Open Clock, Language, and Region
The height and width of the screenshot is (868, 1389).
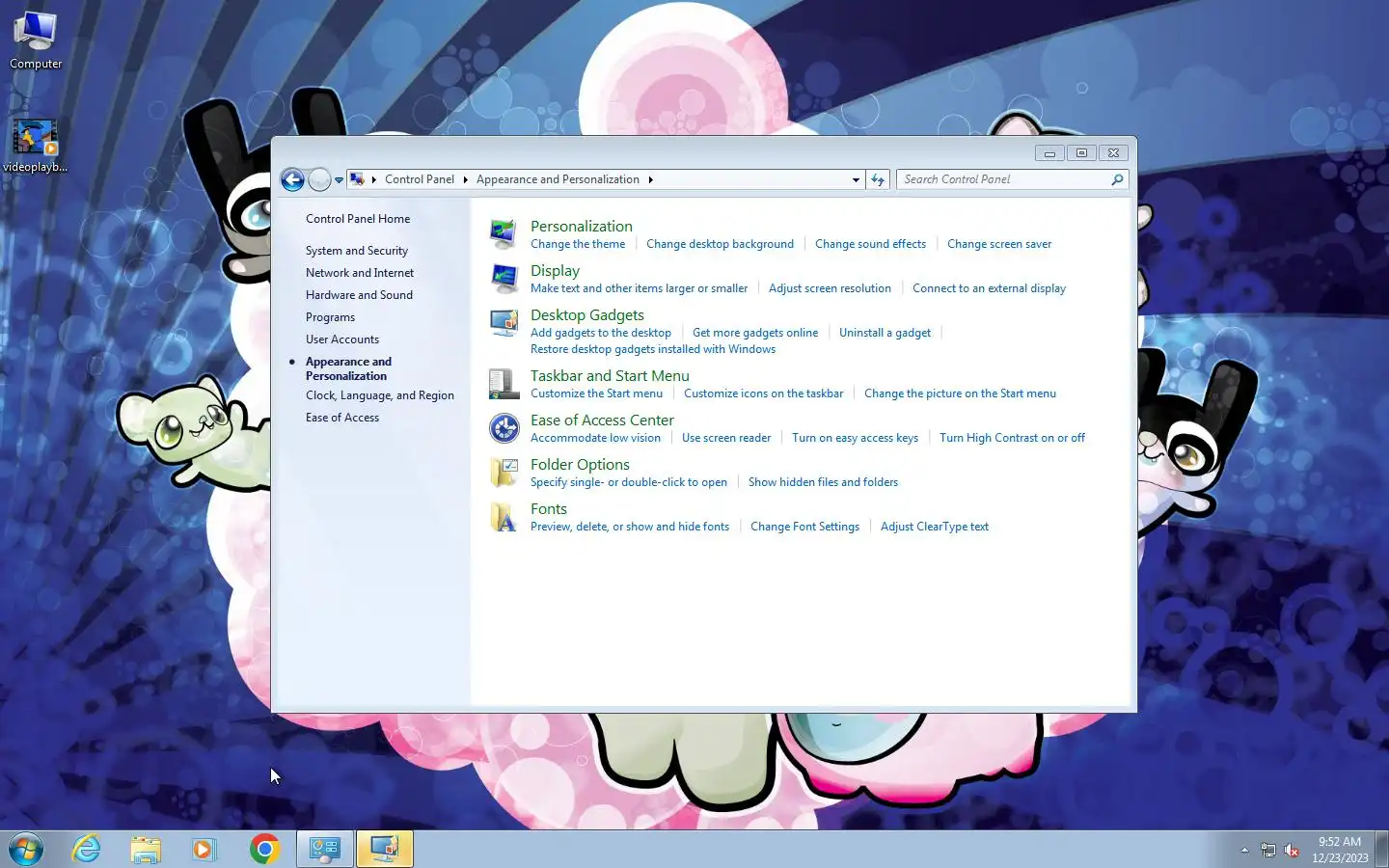[x=380, y=395]
